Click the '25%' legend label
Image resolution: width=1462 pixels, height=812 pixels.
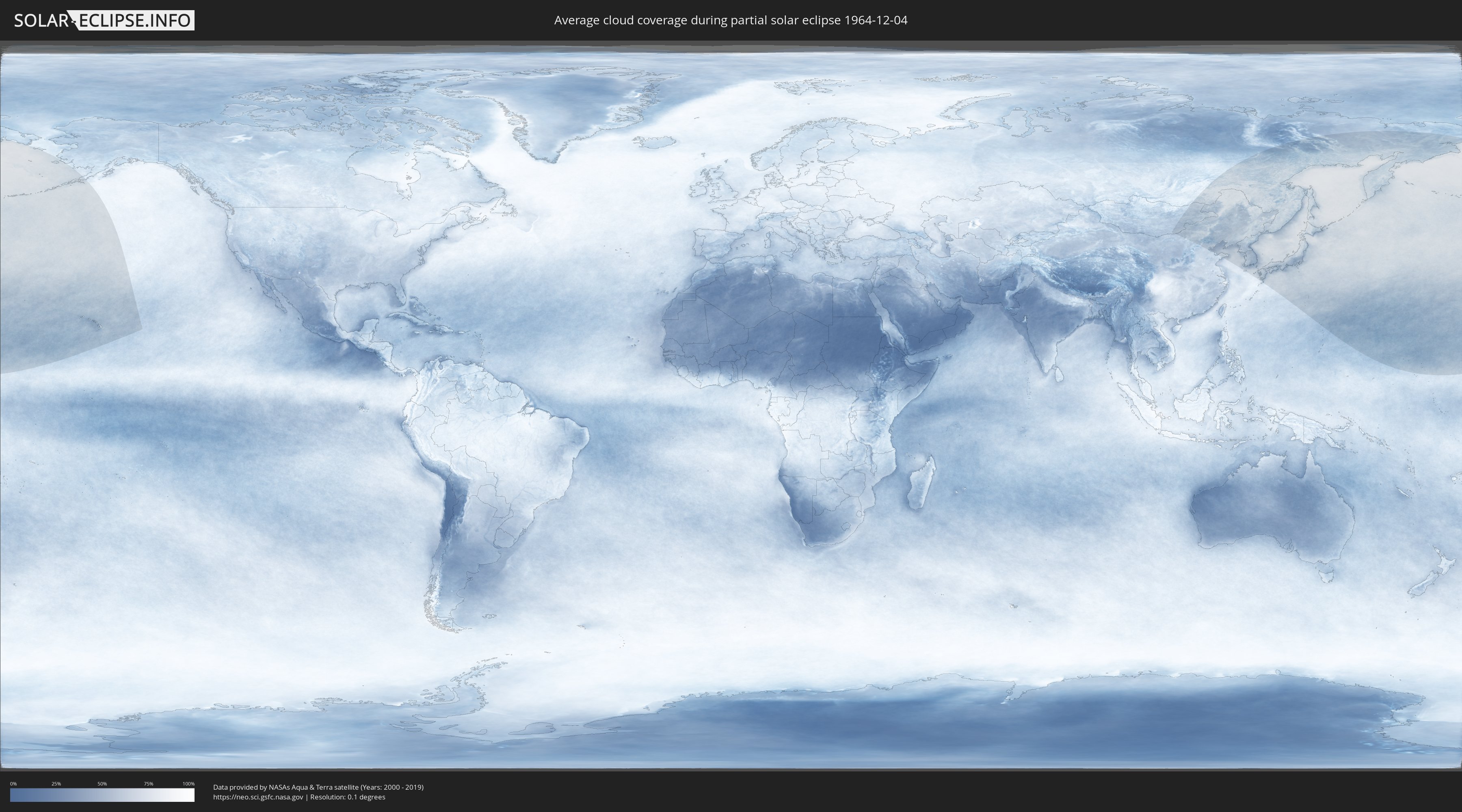56,784
